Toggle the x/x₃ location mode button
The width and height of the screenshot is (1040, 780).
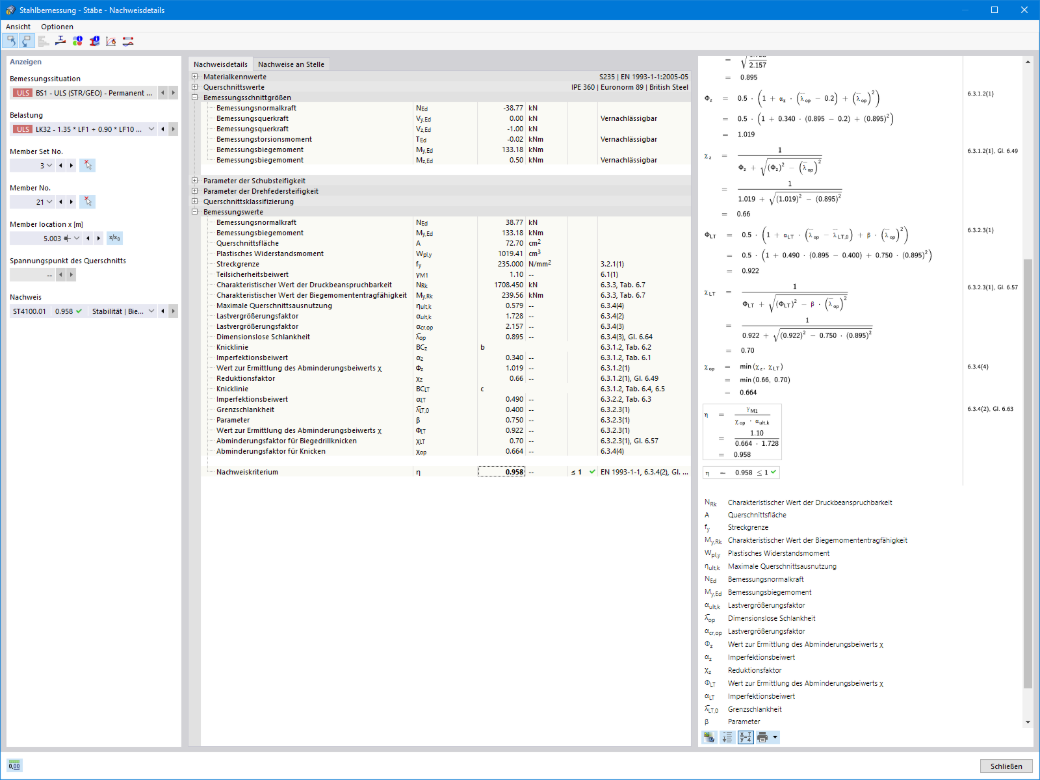pyautogui.click(x=114, y=238)
